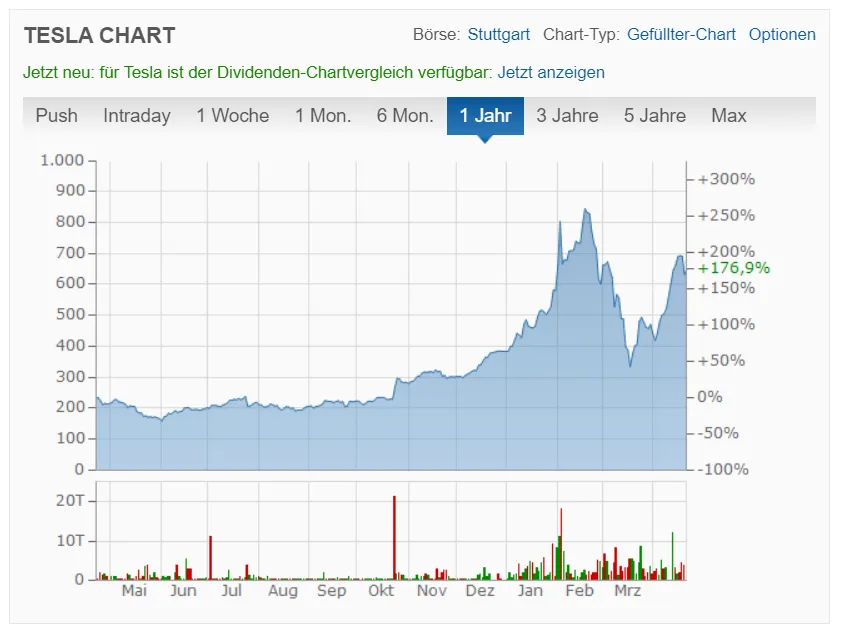Click the TESLA CHART heading
This screenshot has width=843, height=642.
pyautogui.click(x=99, y=35)
